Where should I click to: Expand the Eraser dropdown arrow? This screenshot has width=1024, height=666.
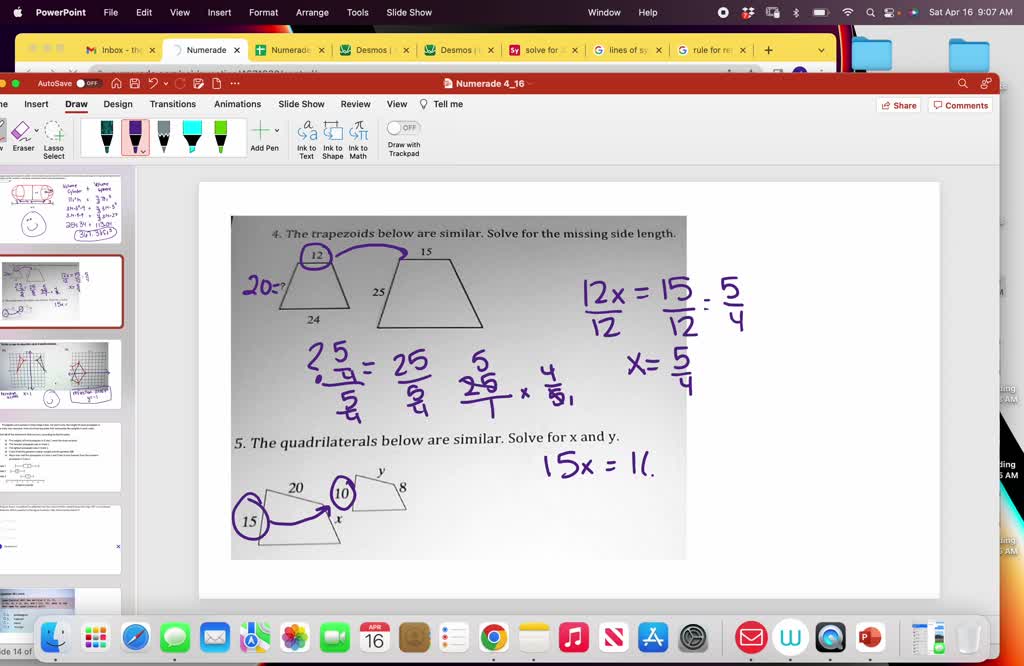(x=37, y=128)
